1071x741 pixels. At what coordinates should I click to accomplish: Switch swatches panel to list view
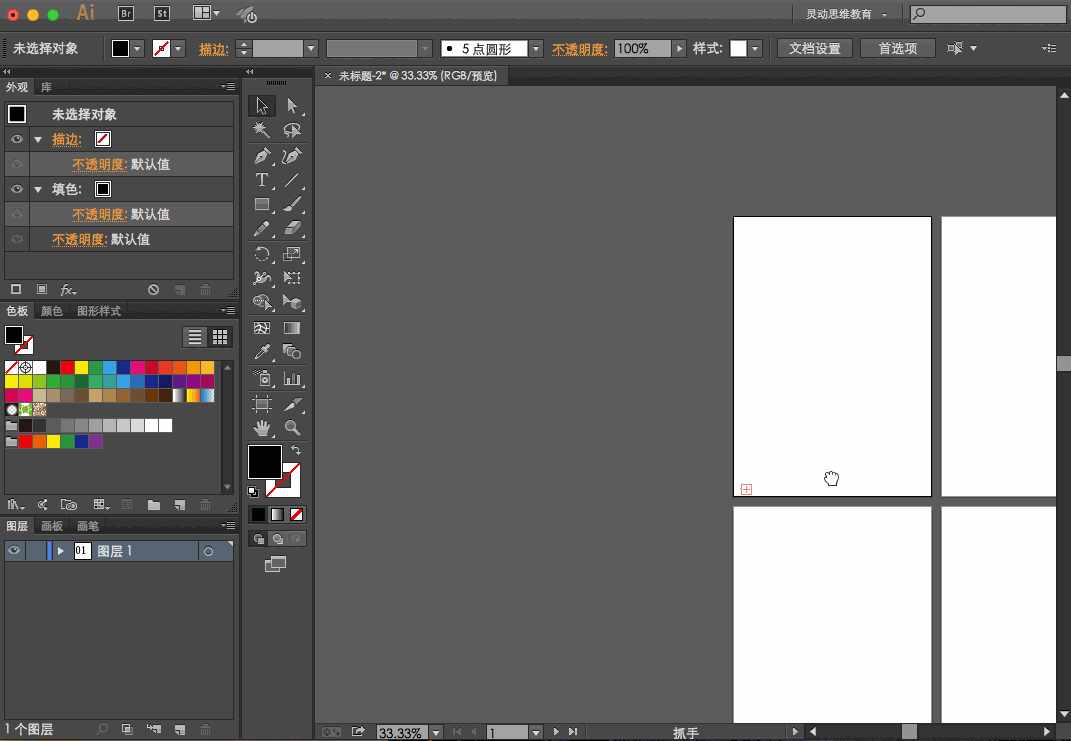click(195, 337)
